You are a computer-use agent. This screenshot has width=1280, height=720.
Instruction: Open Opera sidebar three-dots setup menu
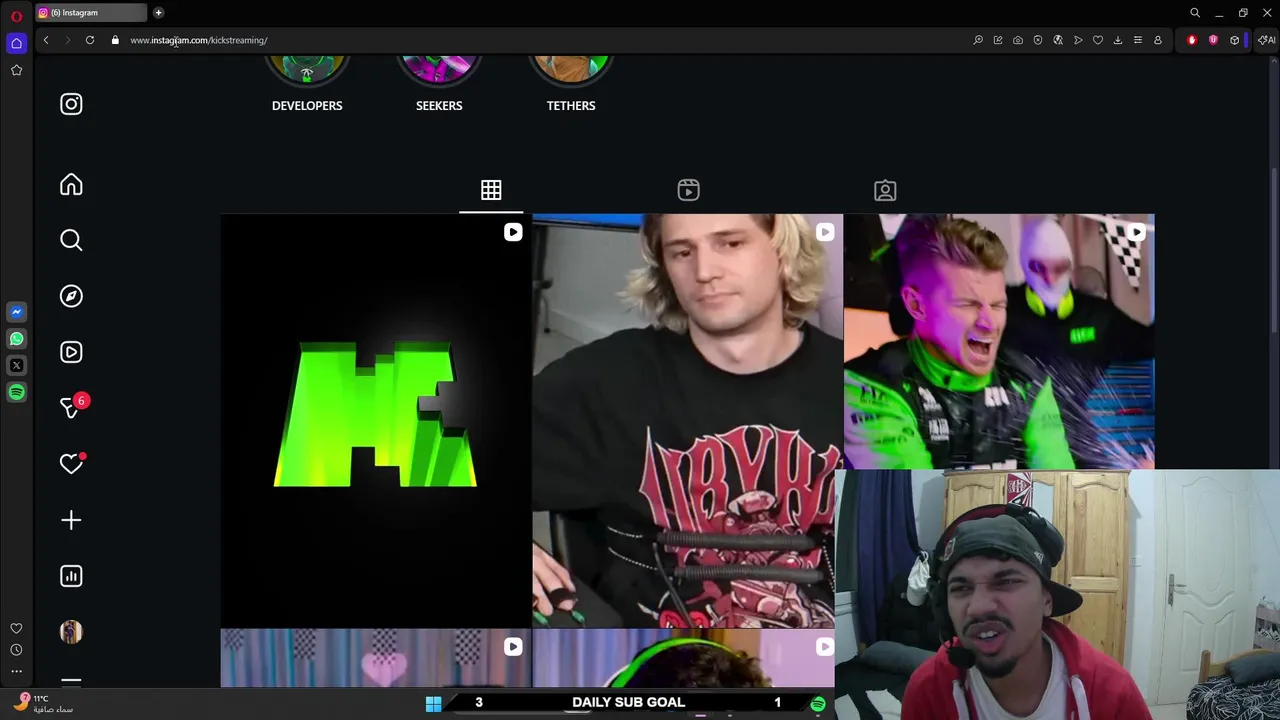16,671
